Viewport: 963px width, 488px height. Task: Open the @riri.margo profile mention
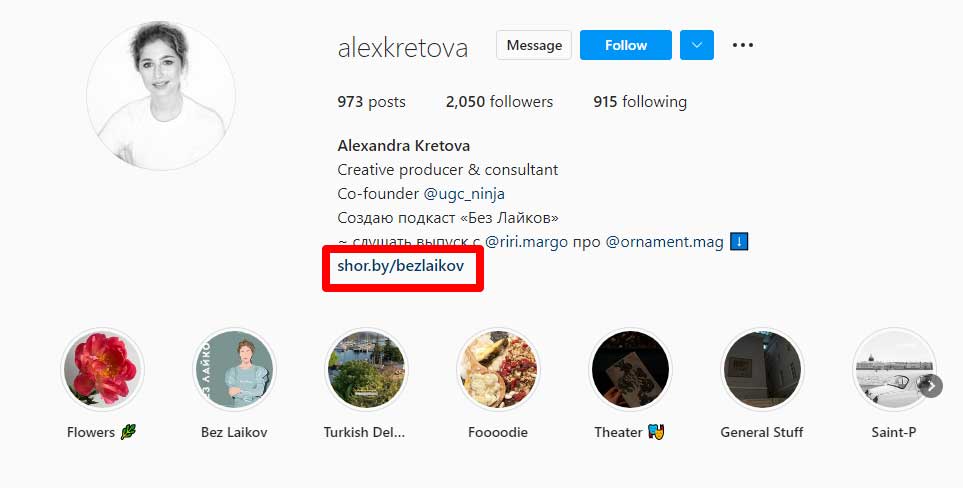[x=526, y=242]
